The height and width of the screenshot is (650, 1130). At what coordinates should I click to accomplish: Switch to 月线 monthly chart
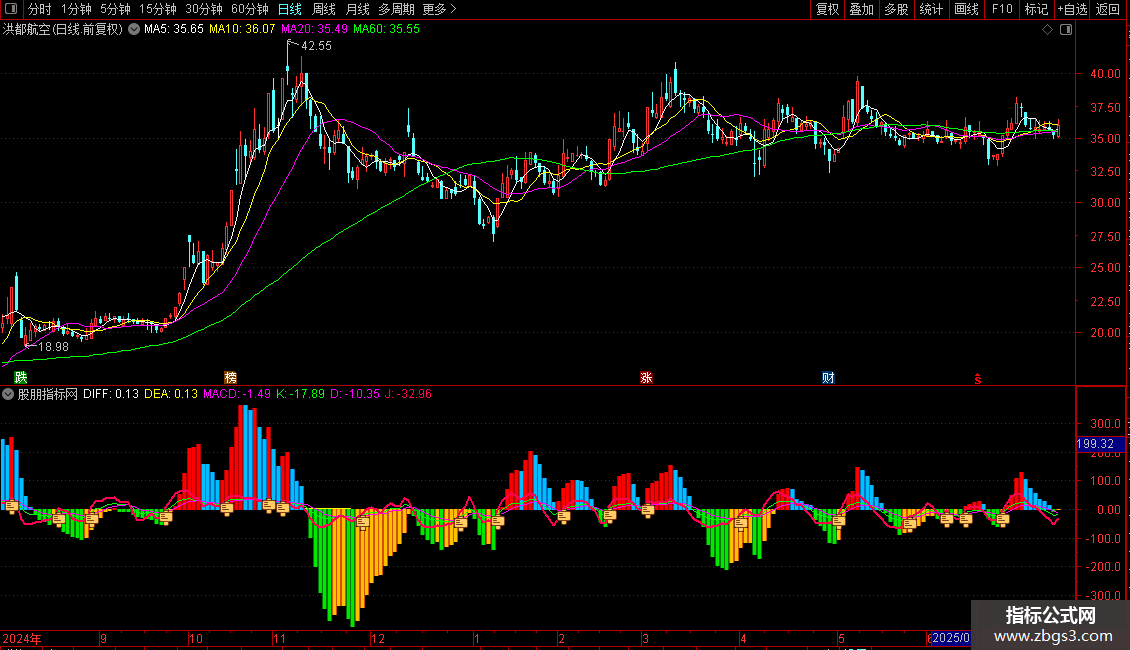click(357, 9)
